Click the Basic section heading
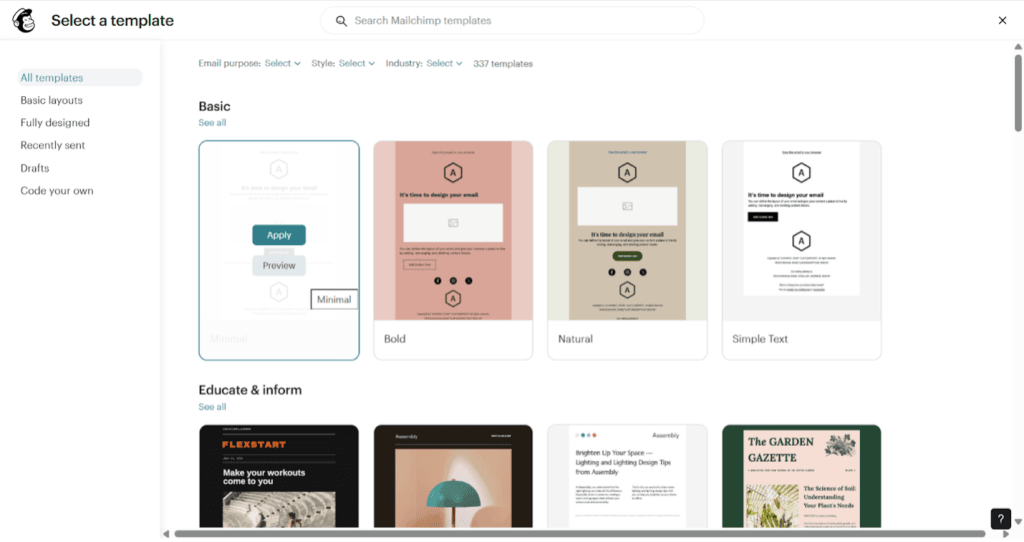Viewport: 1024px width, 542px height. pyautogui.click(x=214, y=106)
